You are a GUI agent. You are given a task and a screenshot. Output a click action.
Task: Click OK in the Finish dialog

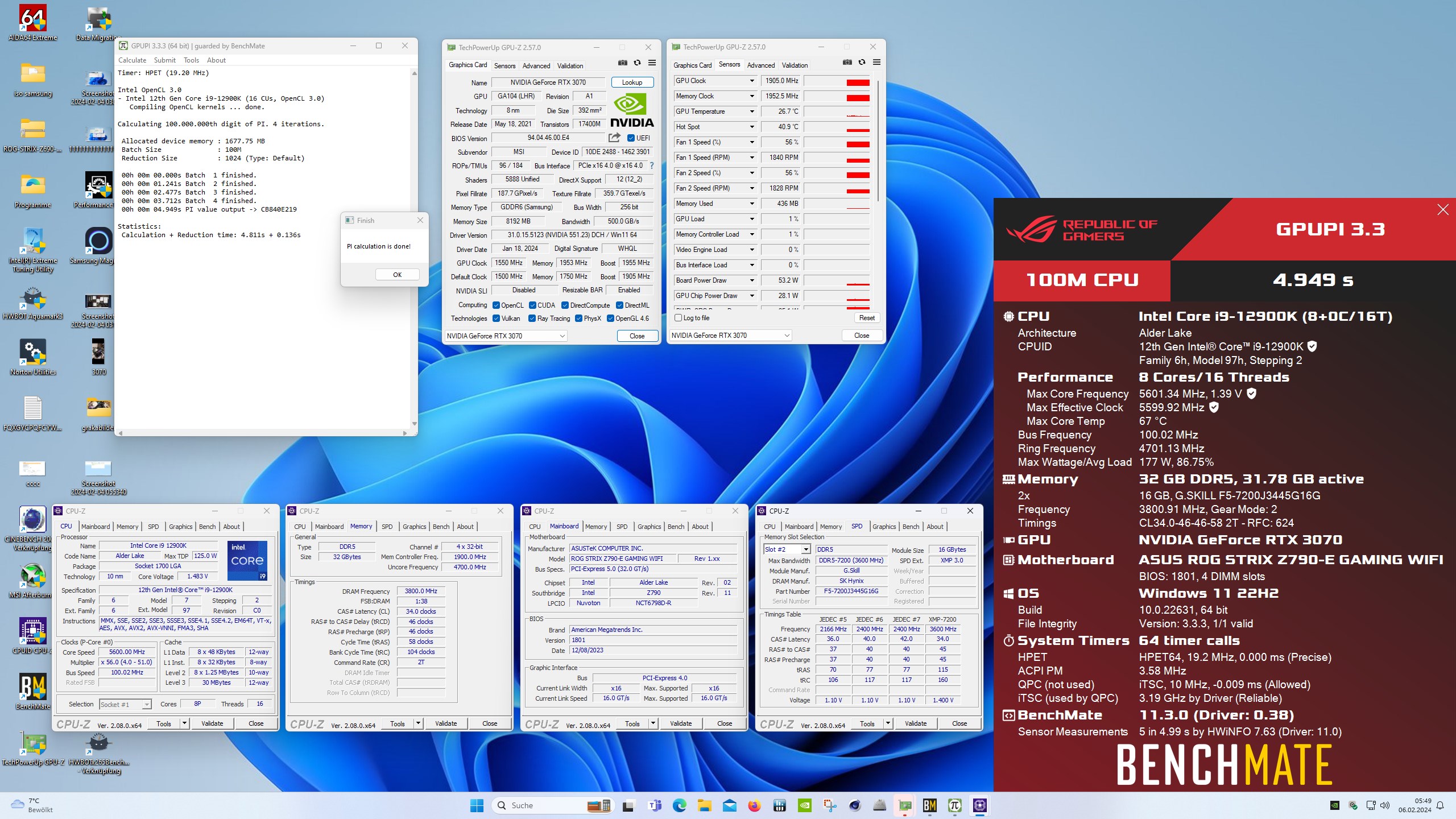397,275
